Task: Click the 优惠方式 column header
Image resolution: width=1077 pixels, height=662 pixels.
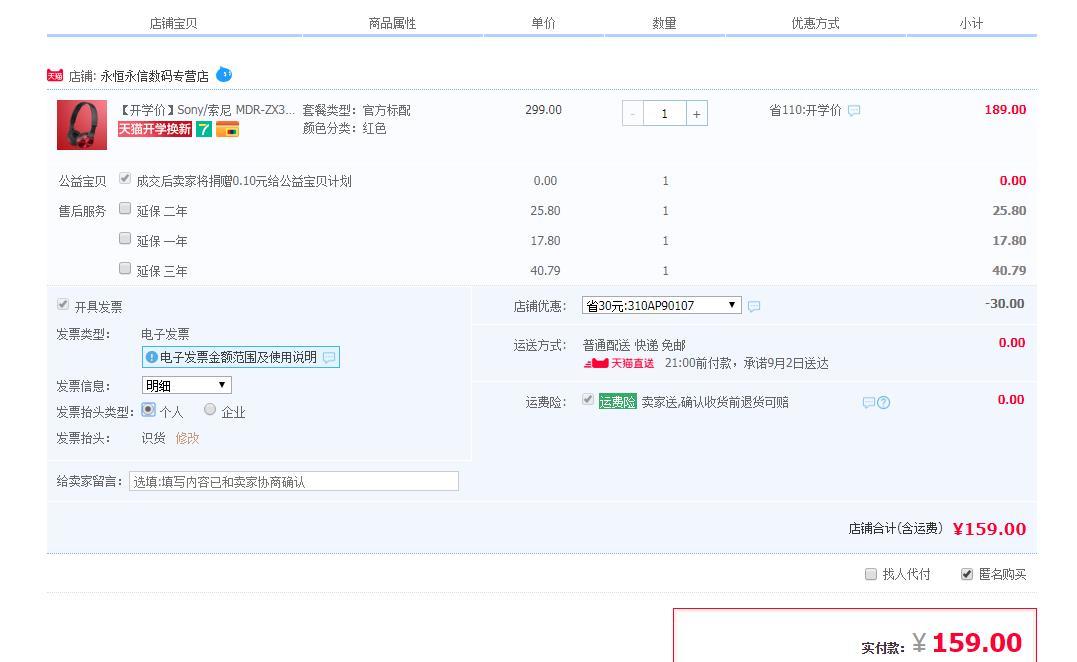Action: [x=815, y=23]
